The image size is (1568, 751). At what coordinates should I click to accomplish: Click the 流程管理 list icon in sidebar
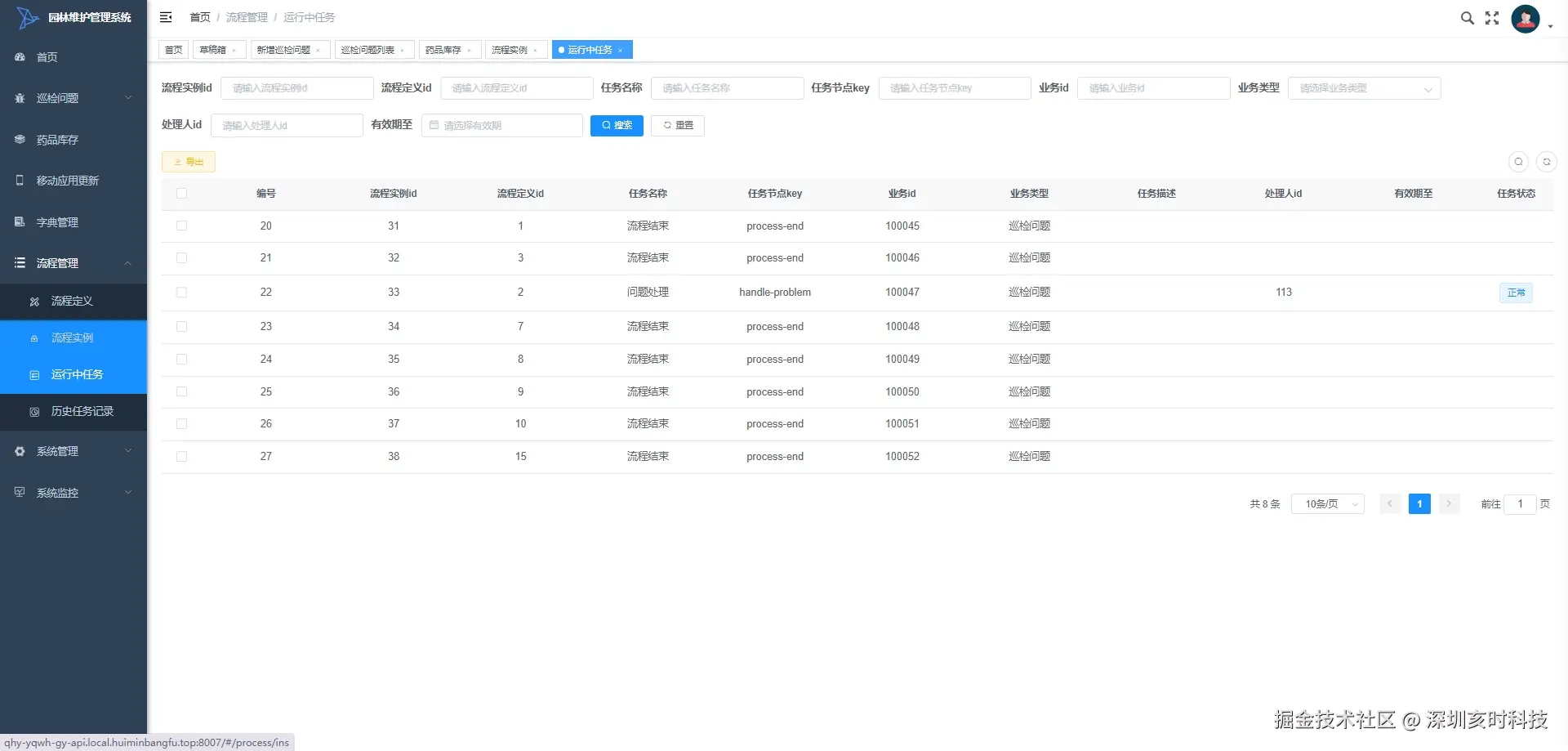click(x=20, y=263)
